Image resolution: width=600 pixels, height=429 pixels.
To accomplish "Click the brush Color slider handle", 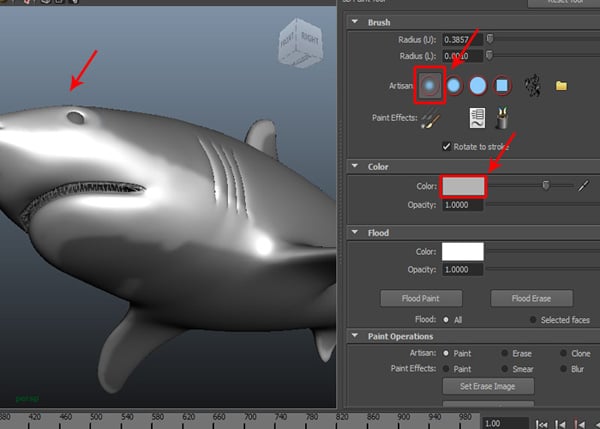I will point(546,186).
